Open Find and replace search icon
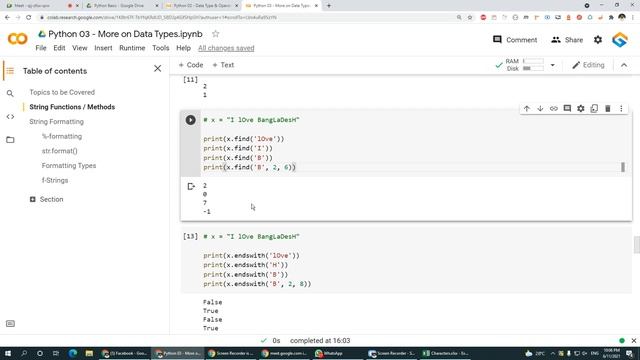 tap(10, 93)
